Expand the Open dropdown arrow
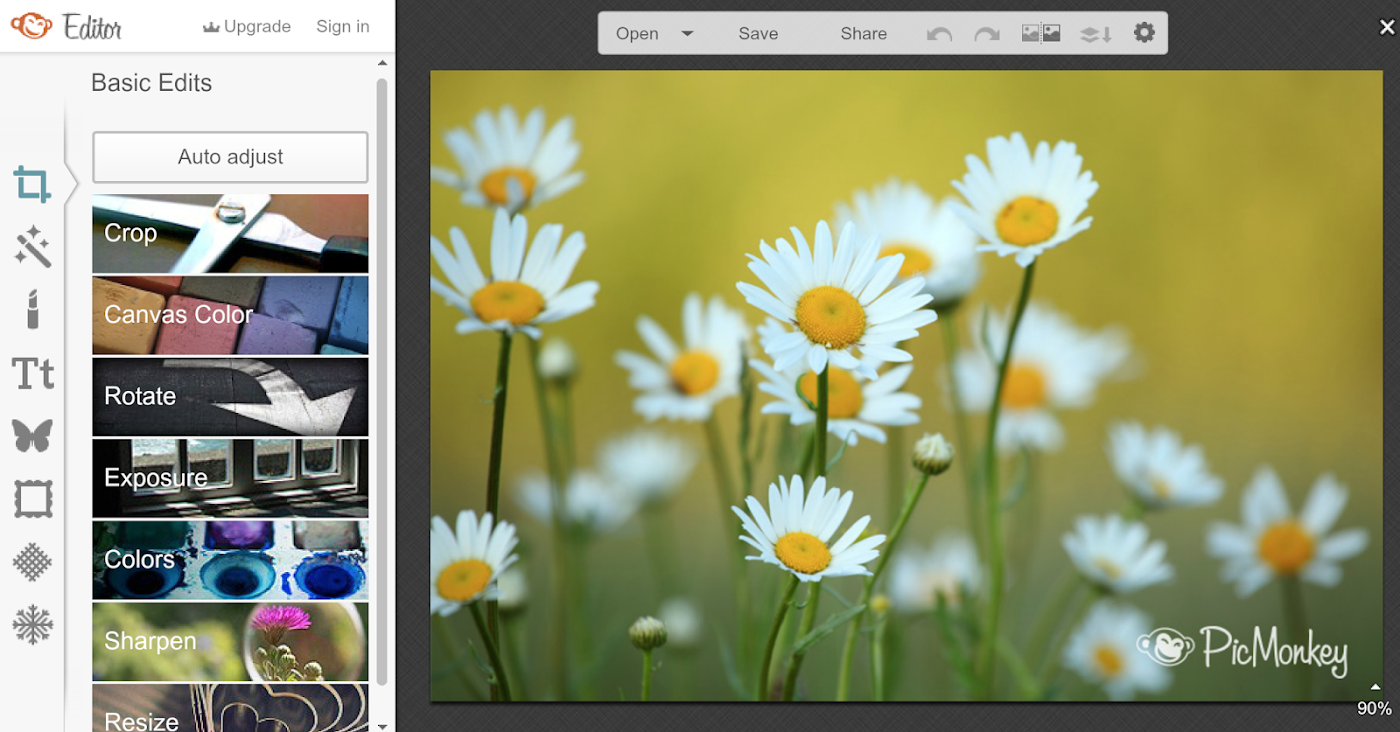The height and width of the screenshot is (732, 1400). pyautogui.click(x=687, y=33)
